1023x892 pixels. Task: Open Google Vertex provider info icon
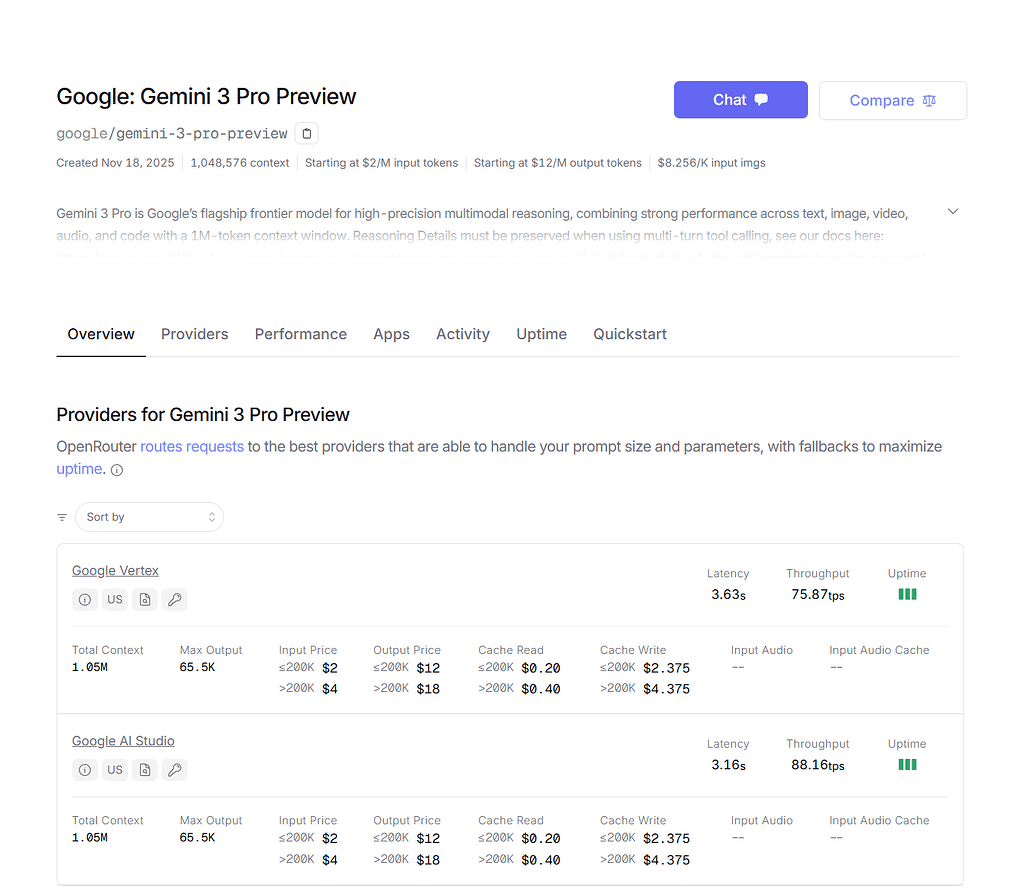85,600
